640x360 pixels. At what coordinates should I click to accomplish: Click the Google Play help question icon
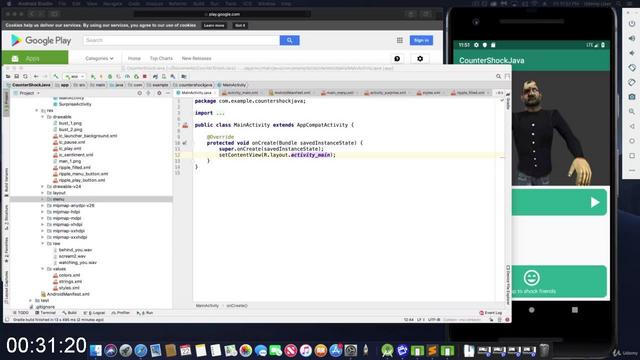397,58
